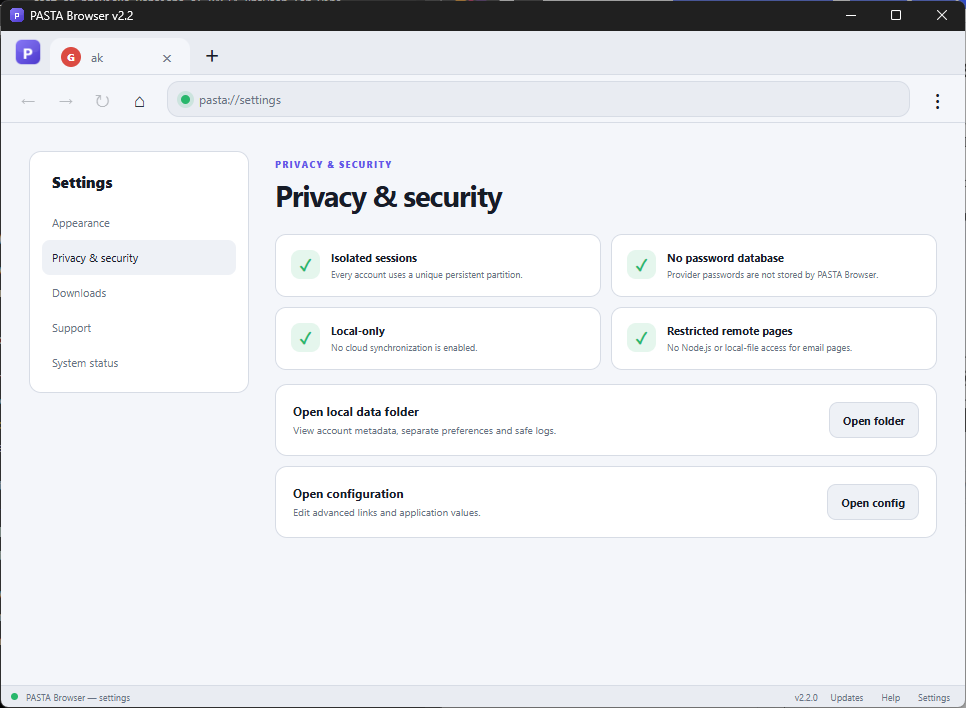This screenshot has height=708, width=966.
Task: Click 'Restricted remote pages' card title
Action: click(x=729, y=331)
